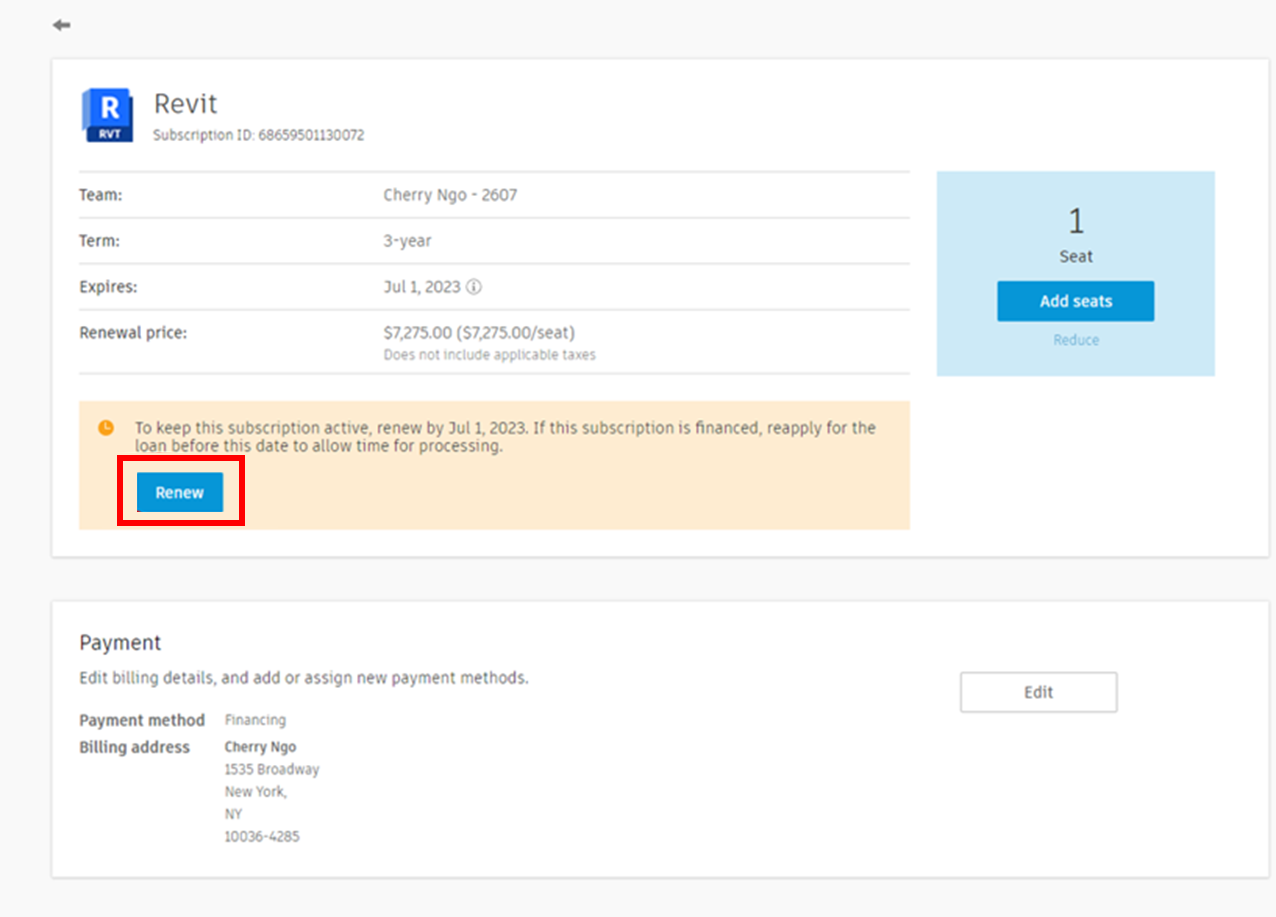Click the 3-year term value

coord(407,241)
